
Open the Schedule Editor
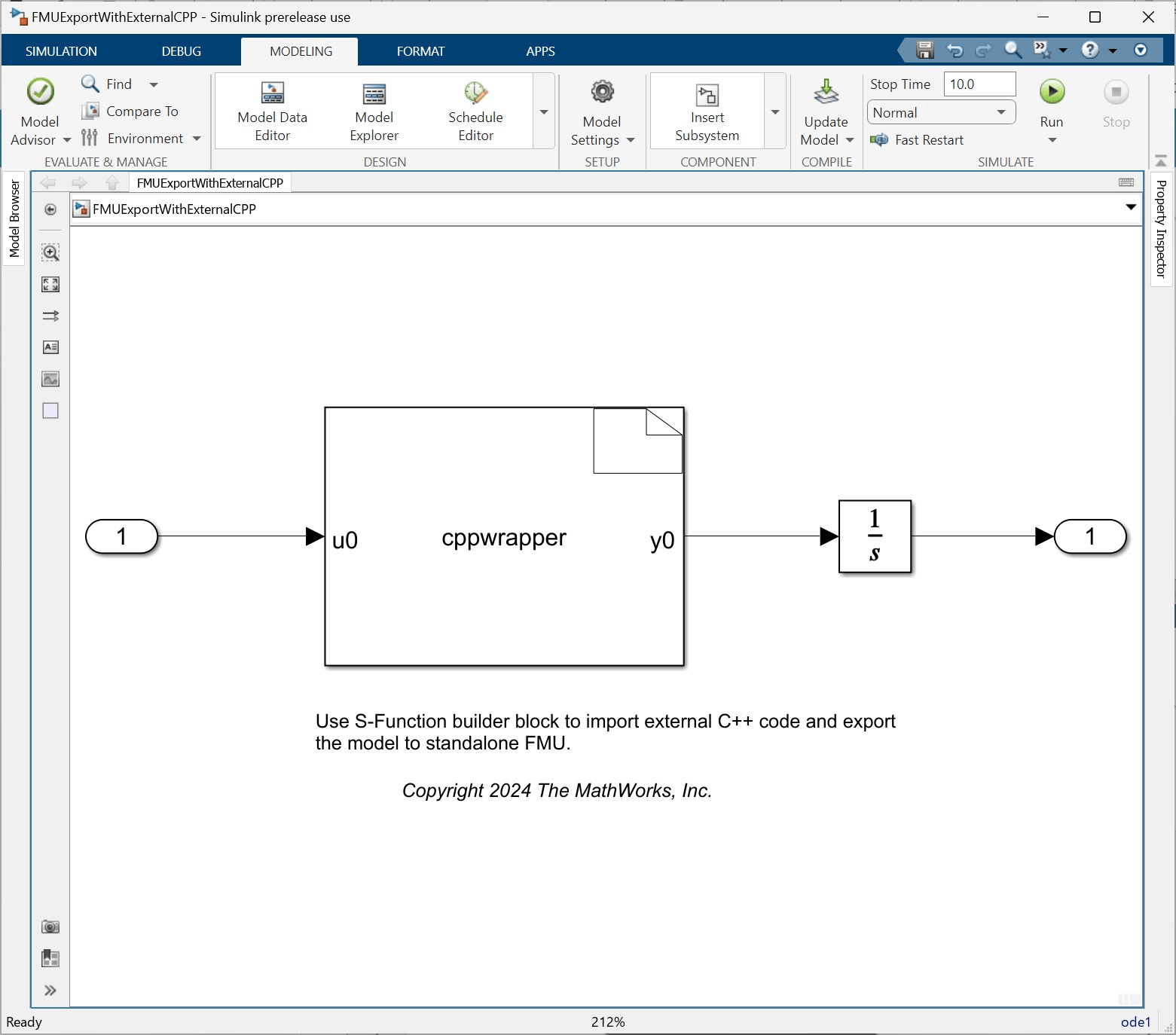click(475, 111)
